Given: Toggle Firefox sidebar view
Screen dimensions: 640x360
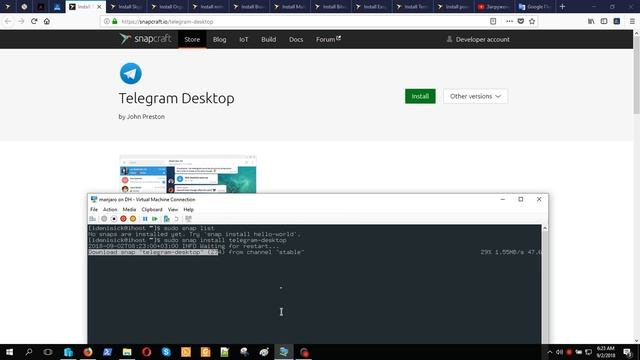Looking at the screenshot, I should [604, 21].
